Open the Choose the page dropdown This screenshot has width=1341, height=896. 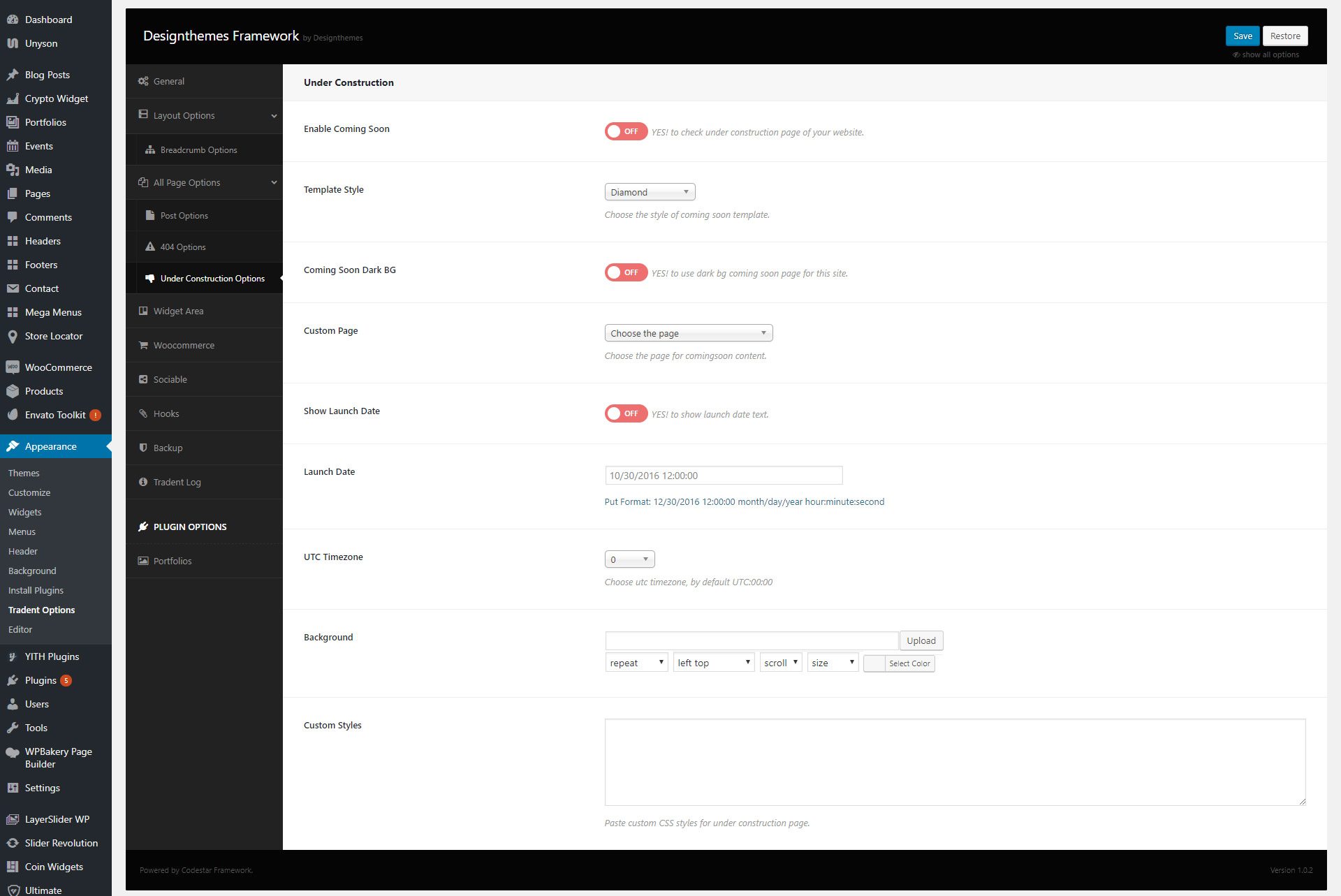[688, 332]
